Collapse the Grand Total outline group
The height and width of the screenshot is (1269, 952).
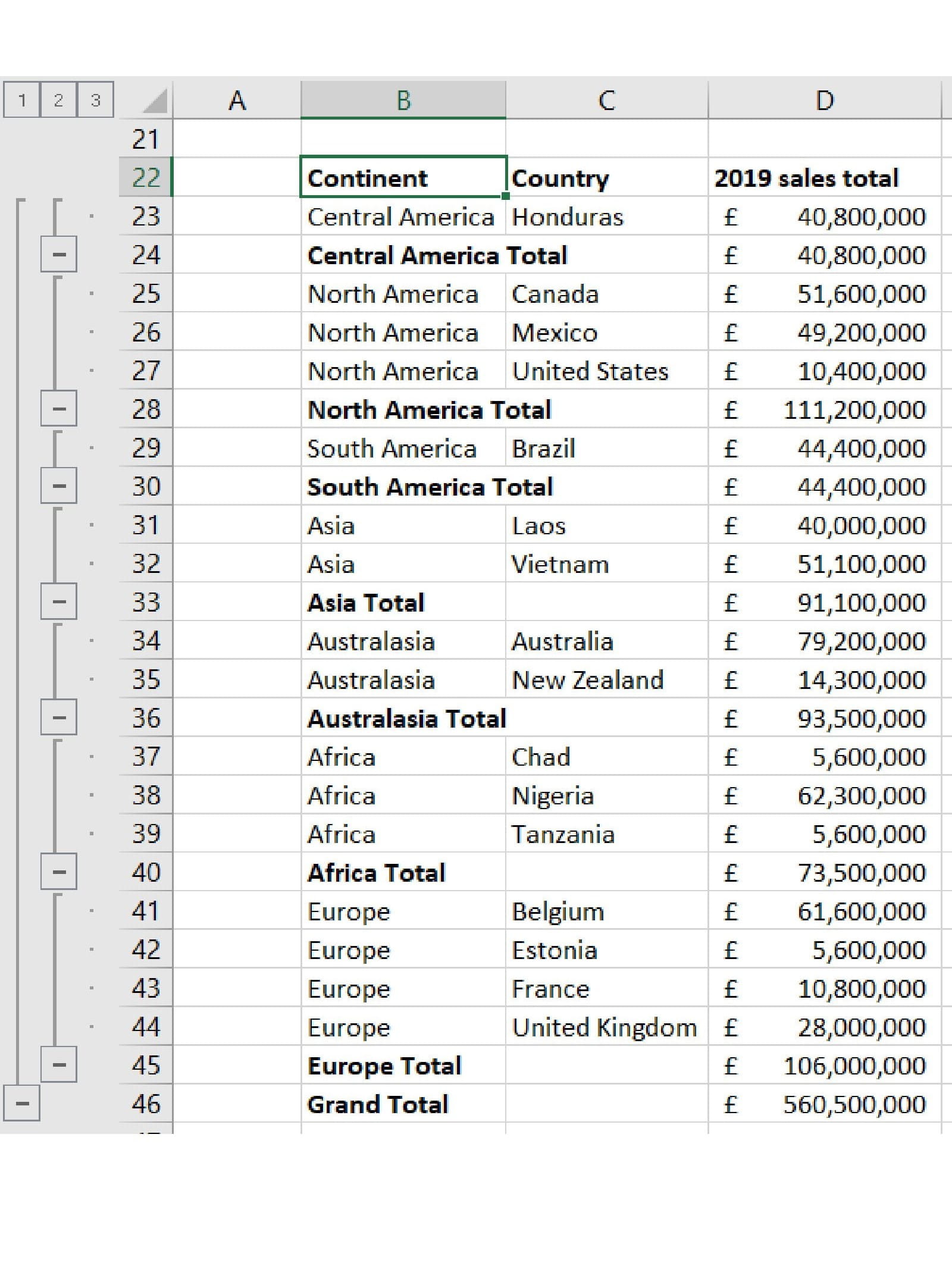click(x=21, y=1103)
